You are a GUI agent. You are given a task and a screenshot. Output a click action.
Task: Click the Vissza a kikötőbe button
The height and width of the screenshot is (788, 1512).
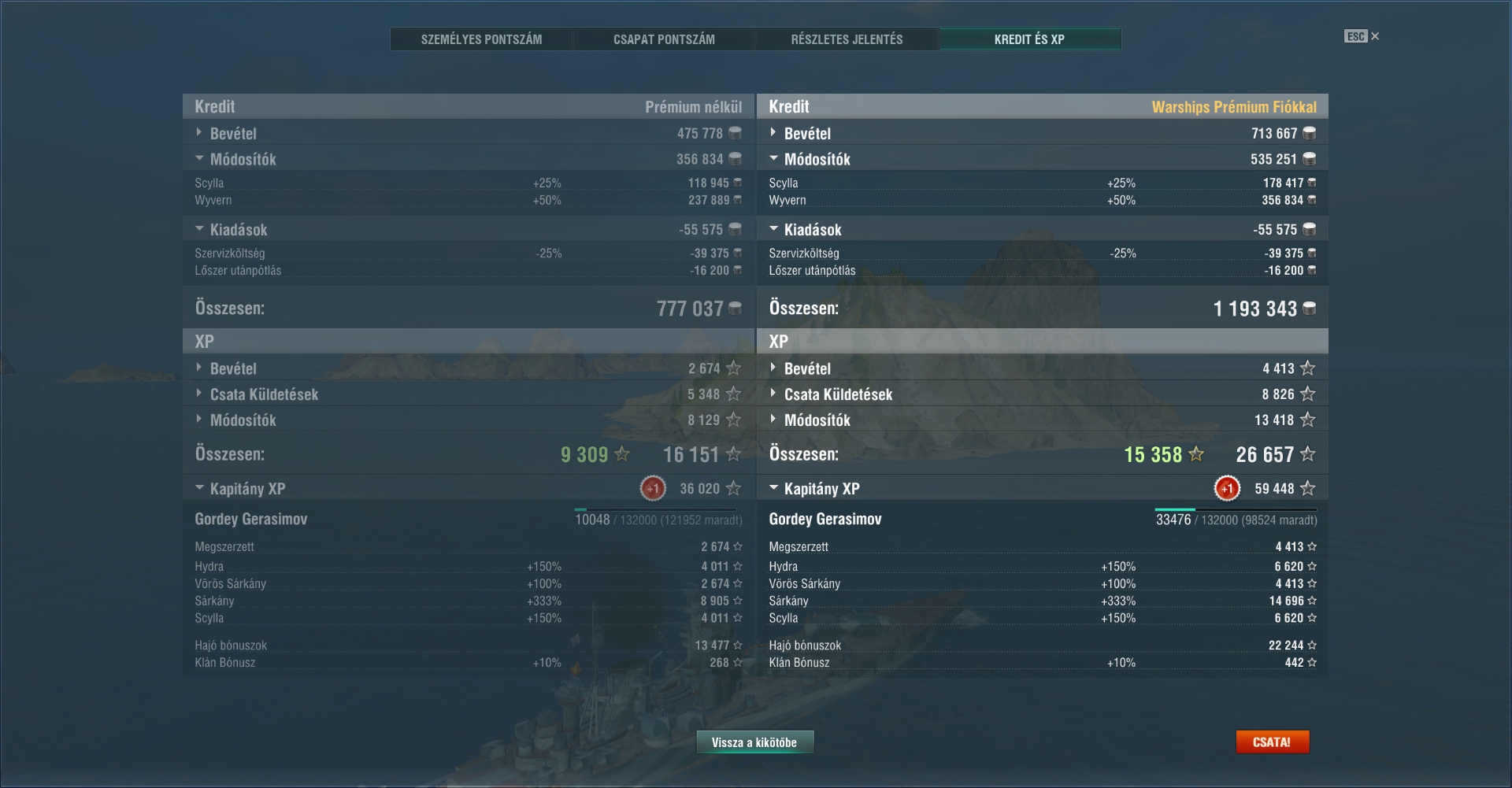coord(754,742)
